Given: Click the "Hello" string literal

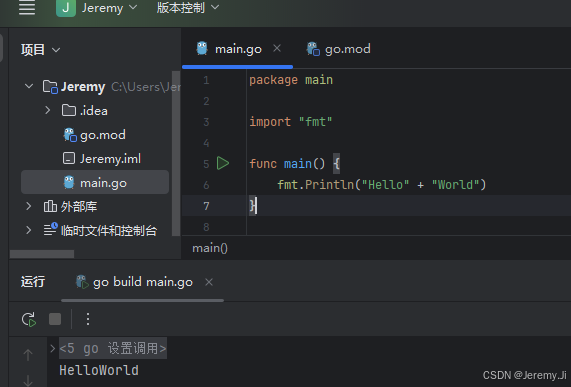Looking at the screenshot, I should (x=385, y=185).
